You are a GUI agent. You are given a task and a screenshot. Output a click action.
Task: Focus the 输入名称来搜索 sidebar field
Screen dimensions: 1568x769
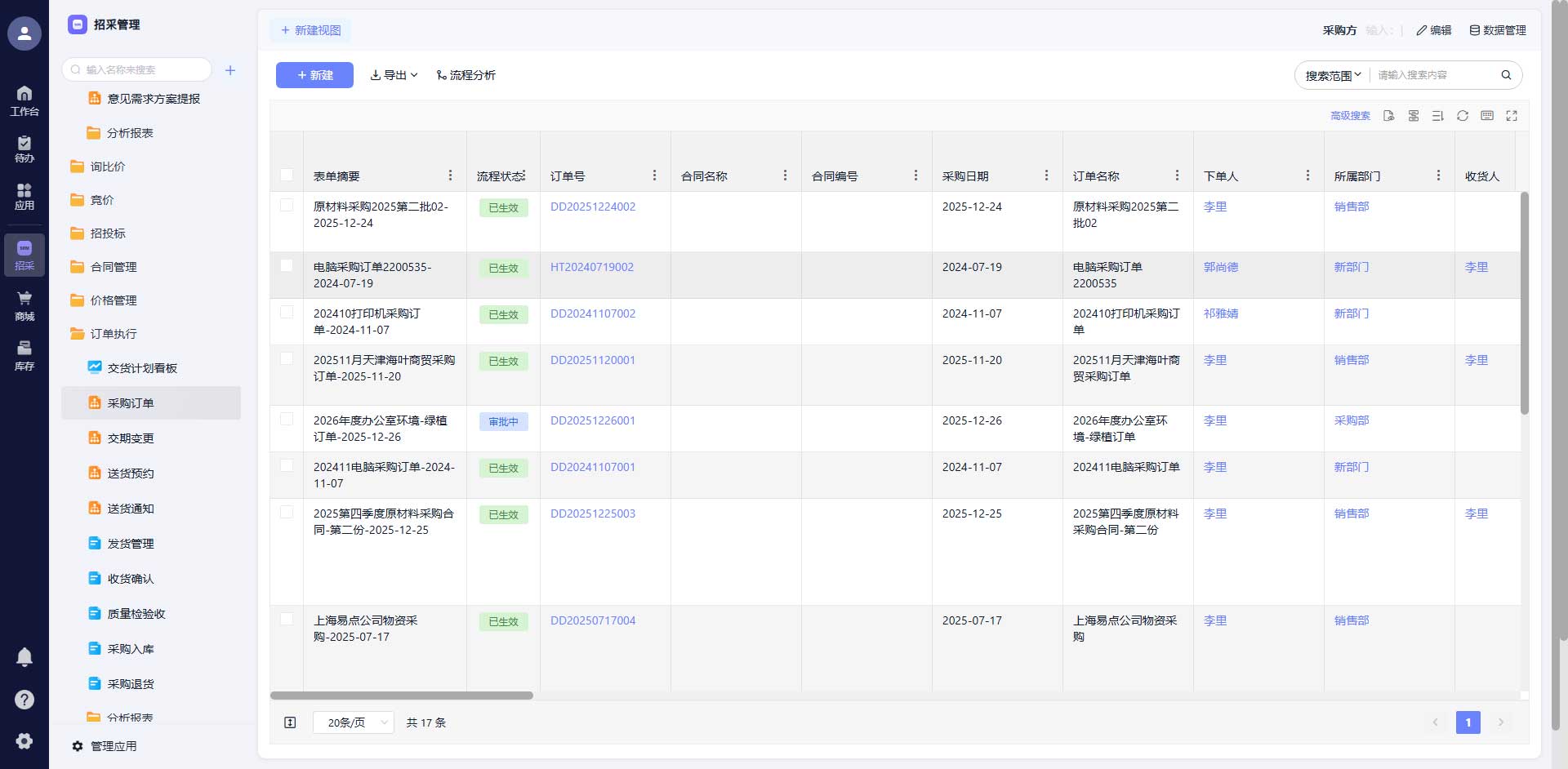click(137, 70)
